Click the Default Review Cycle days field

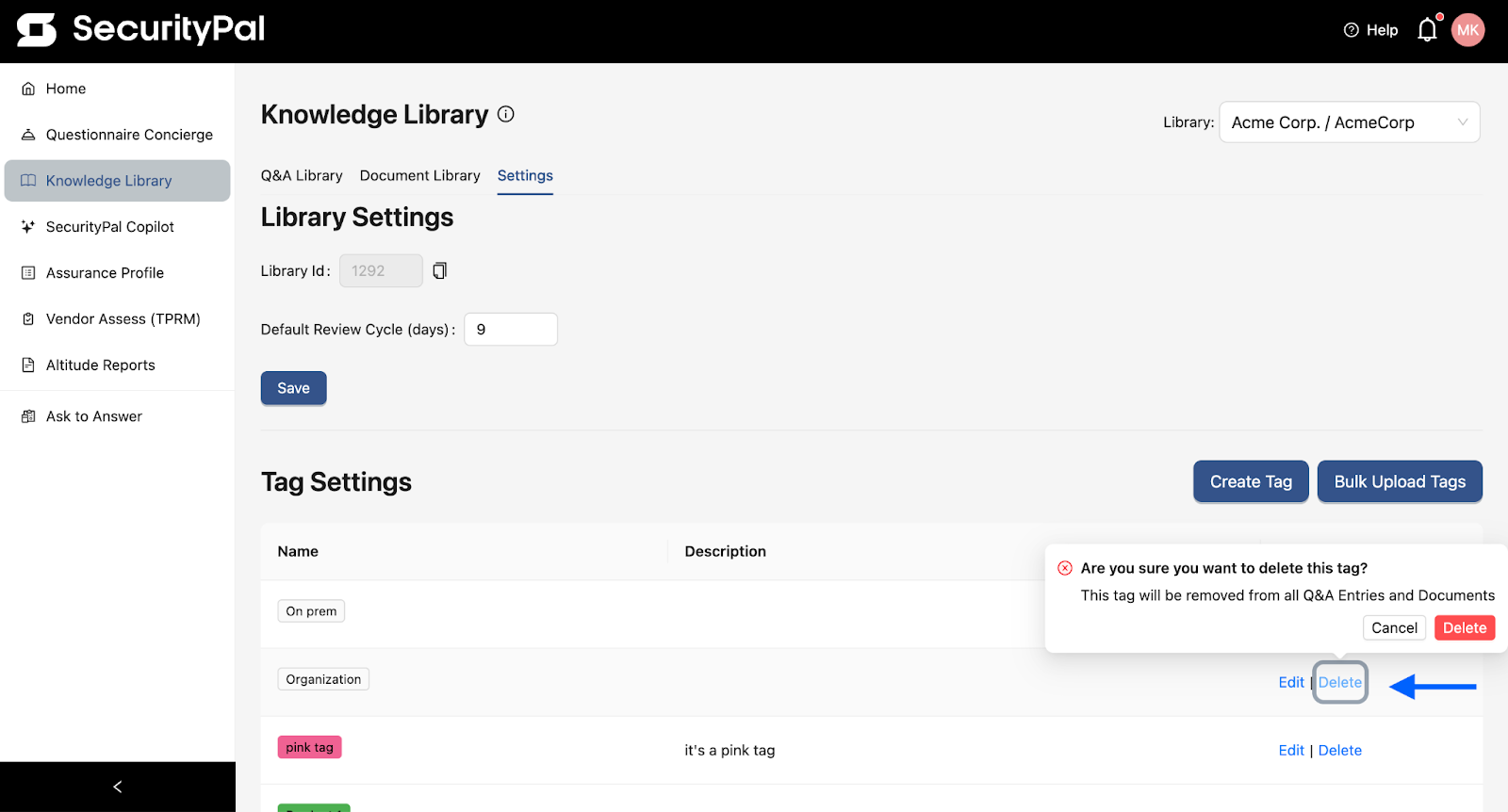511,330
